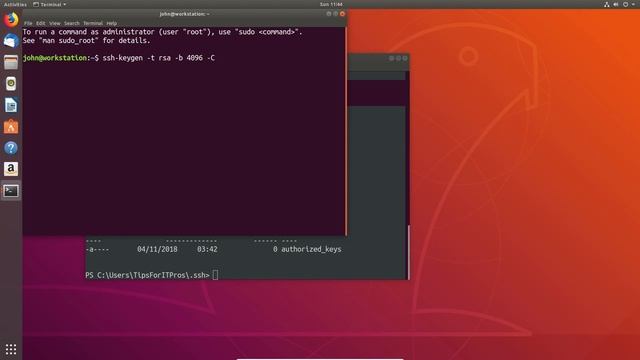Click the john@workstation window title bar
This screenshot has width=640, height=360.
[x=184, y=14]
